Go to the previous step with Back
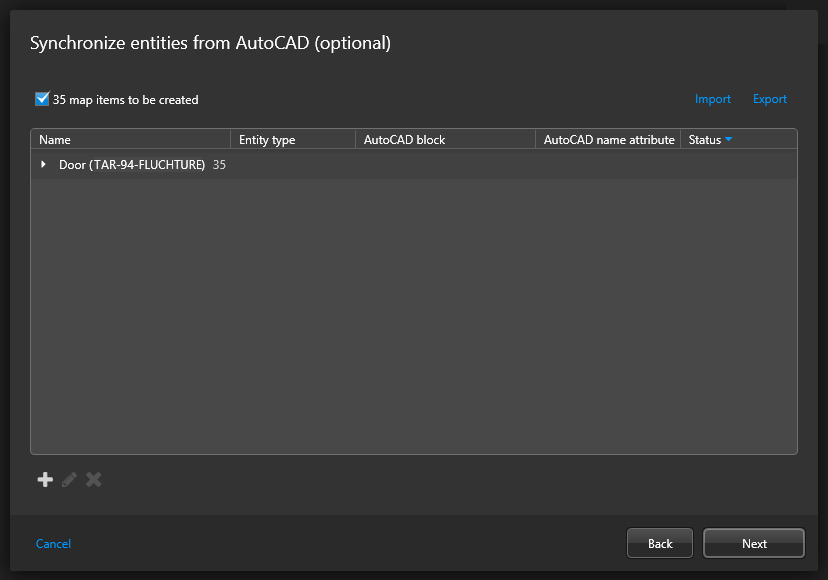This screenshot has height=580, width=828. (x=660, y=543)
